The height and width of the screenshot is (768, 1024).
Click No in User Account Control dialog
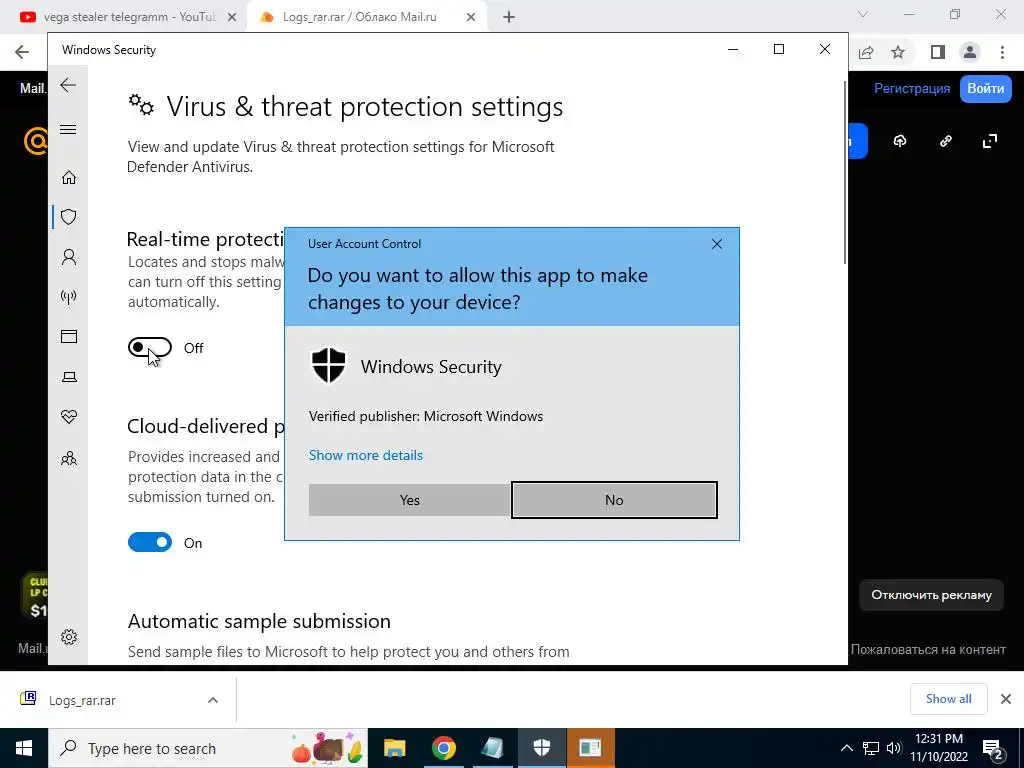tap(614, 500)
